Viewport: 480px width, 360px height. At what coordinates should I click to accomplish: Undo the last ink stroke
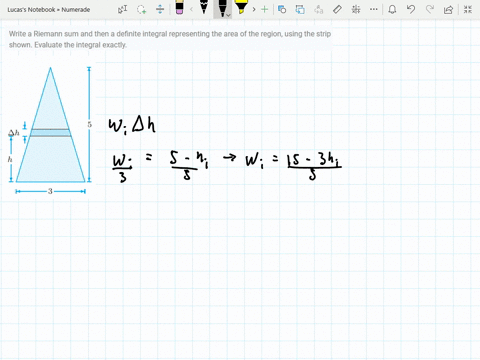pyautogui.click(x=411, y=9)
